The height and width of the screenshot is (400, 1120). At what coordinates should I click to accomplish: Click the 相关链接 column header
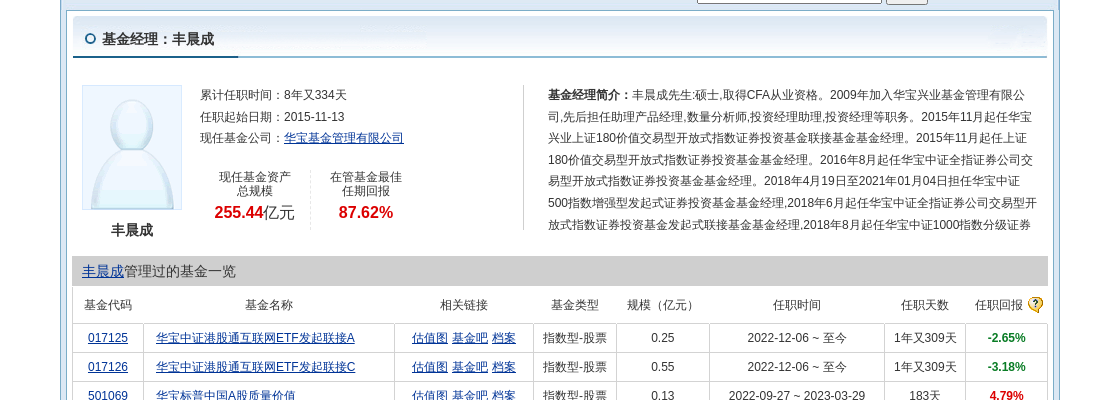(464, 305)
